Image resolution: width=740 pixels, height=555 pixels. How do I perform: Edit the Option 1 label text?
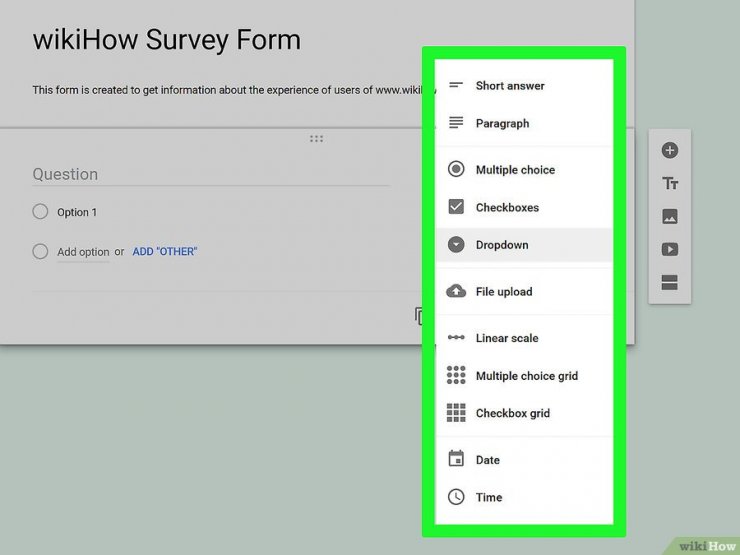point(77,212)
